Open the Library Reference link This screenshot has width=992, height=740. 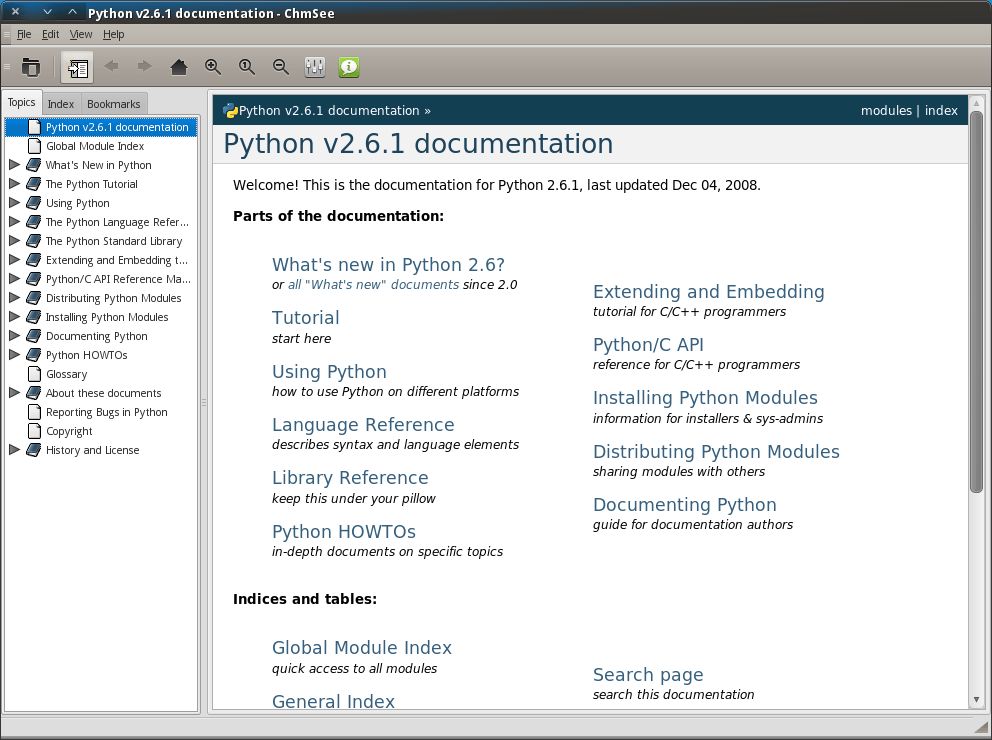350,477
